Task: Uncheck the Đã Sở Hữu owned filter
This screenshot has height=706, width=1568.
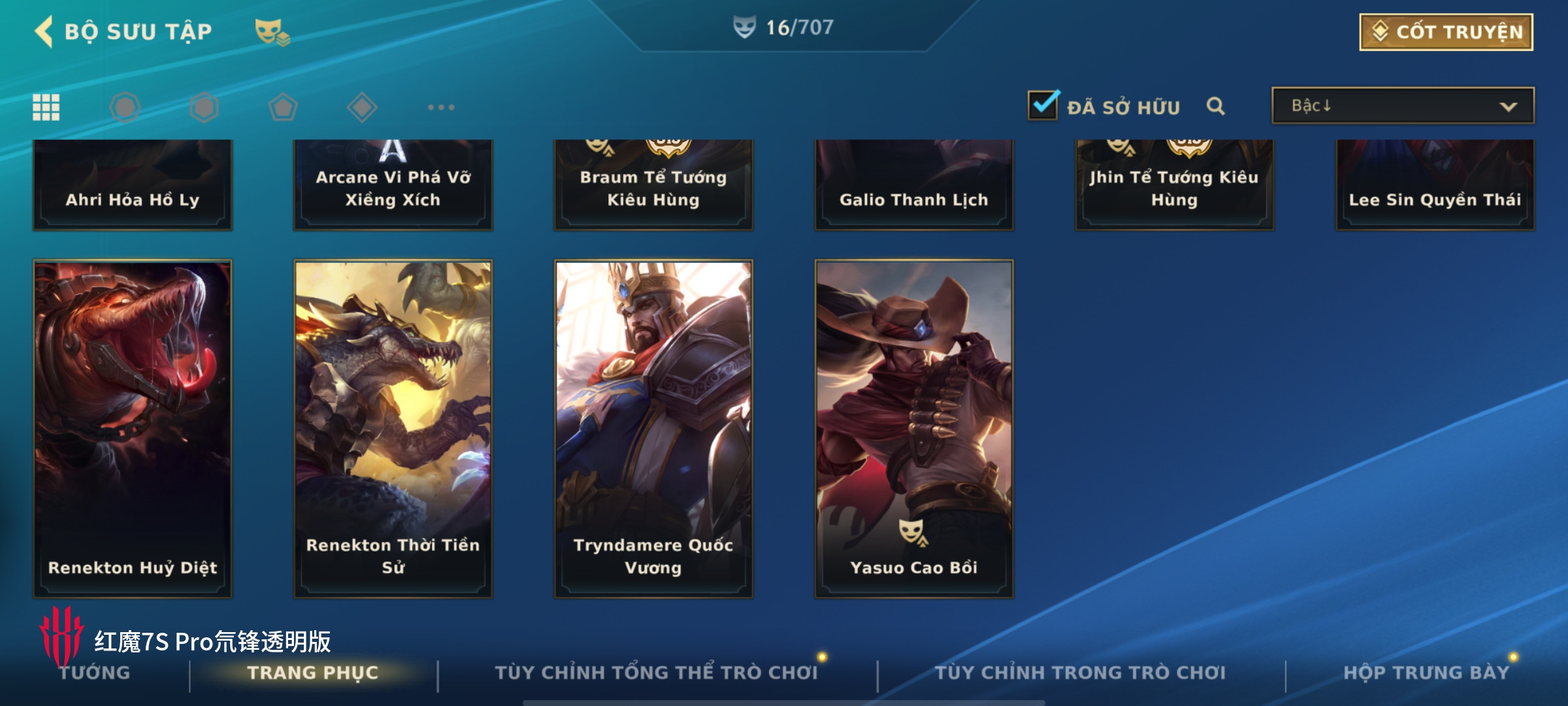Action: (1043, 105)
